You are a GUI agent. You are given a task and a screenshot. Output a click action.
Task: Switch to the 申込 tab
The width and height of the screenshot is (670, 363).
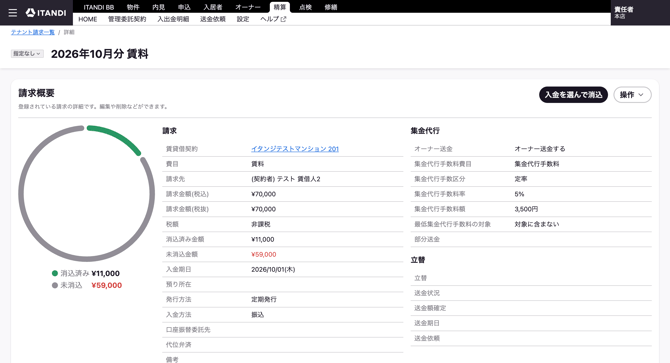tap(184, 7)
